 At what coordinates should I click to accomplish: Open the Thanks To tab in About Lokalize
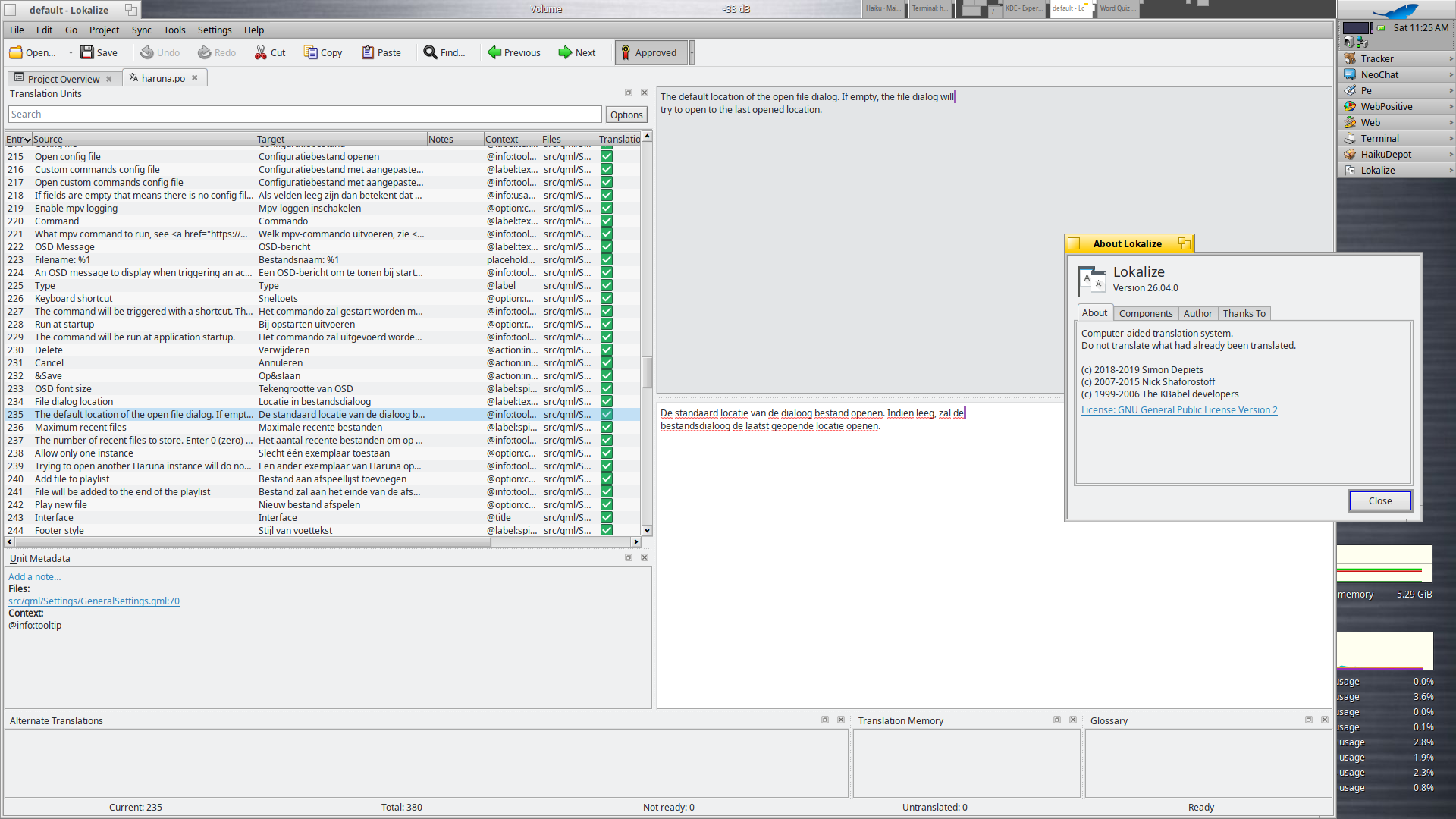click(1244, 313)
